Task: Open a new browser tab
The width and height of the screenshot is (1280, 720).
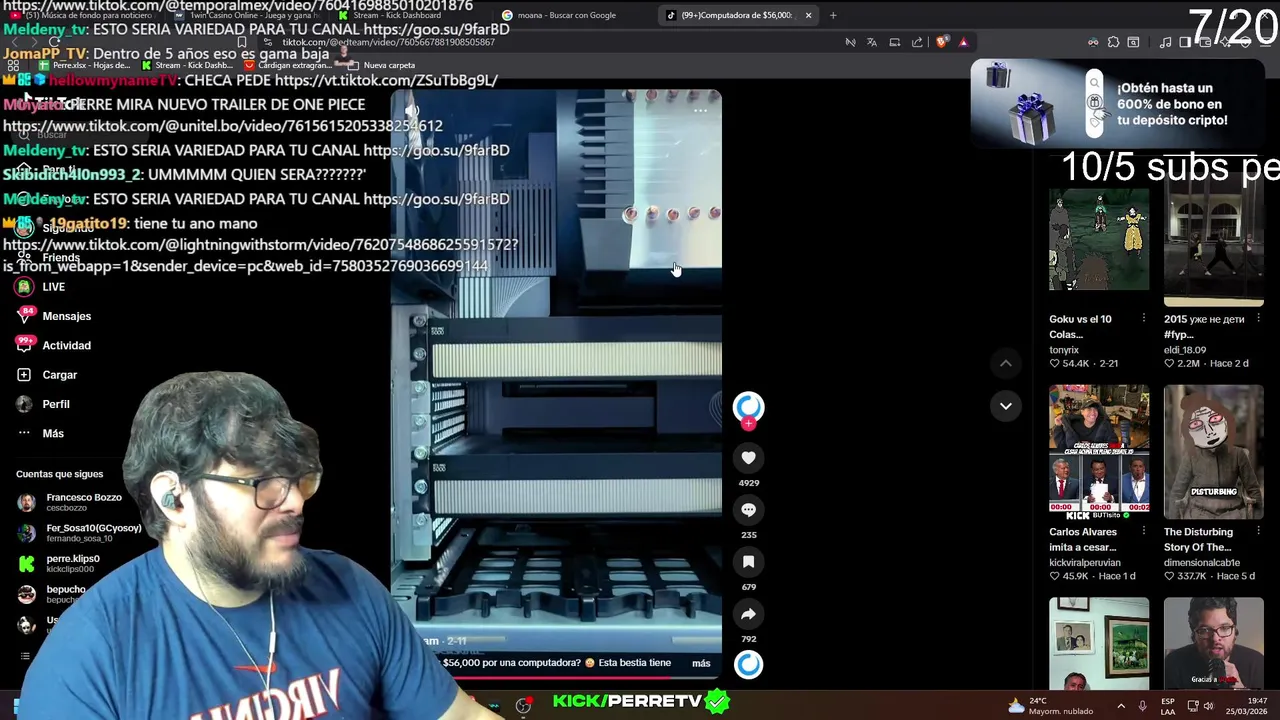Action: point(832,15)
